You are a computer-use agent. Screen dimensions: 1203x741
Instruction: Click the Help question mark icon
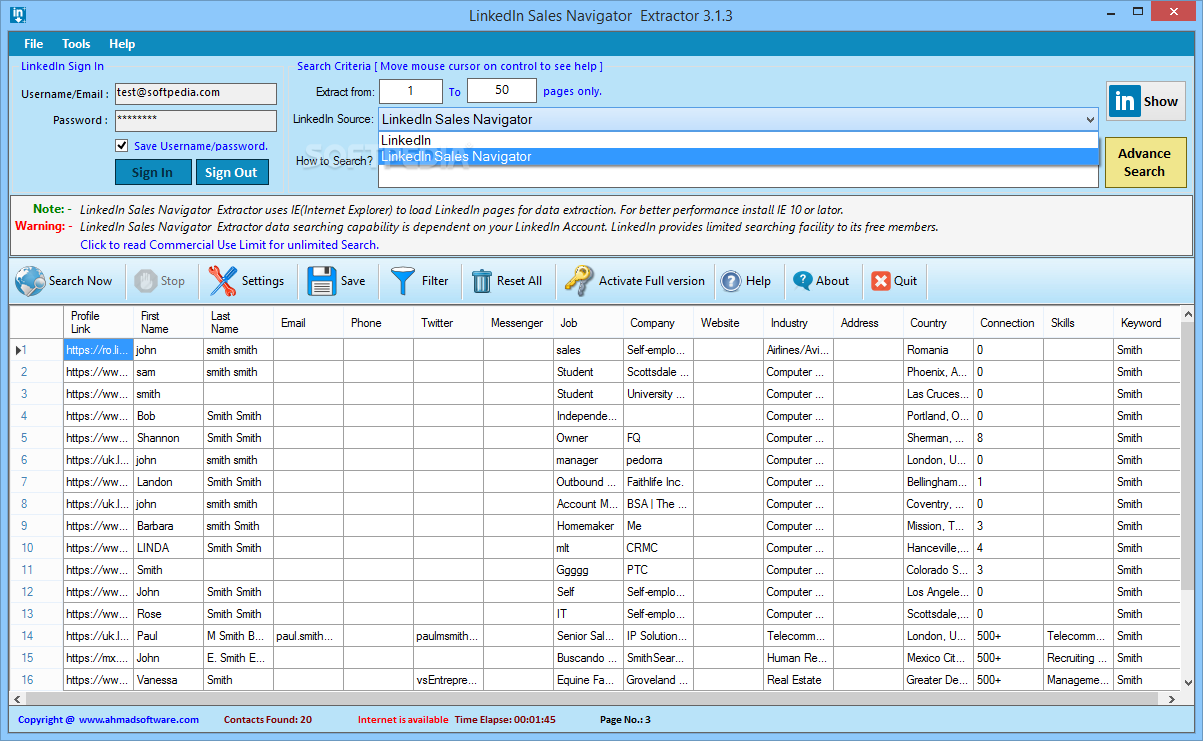tap(731, 281)
